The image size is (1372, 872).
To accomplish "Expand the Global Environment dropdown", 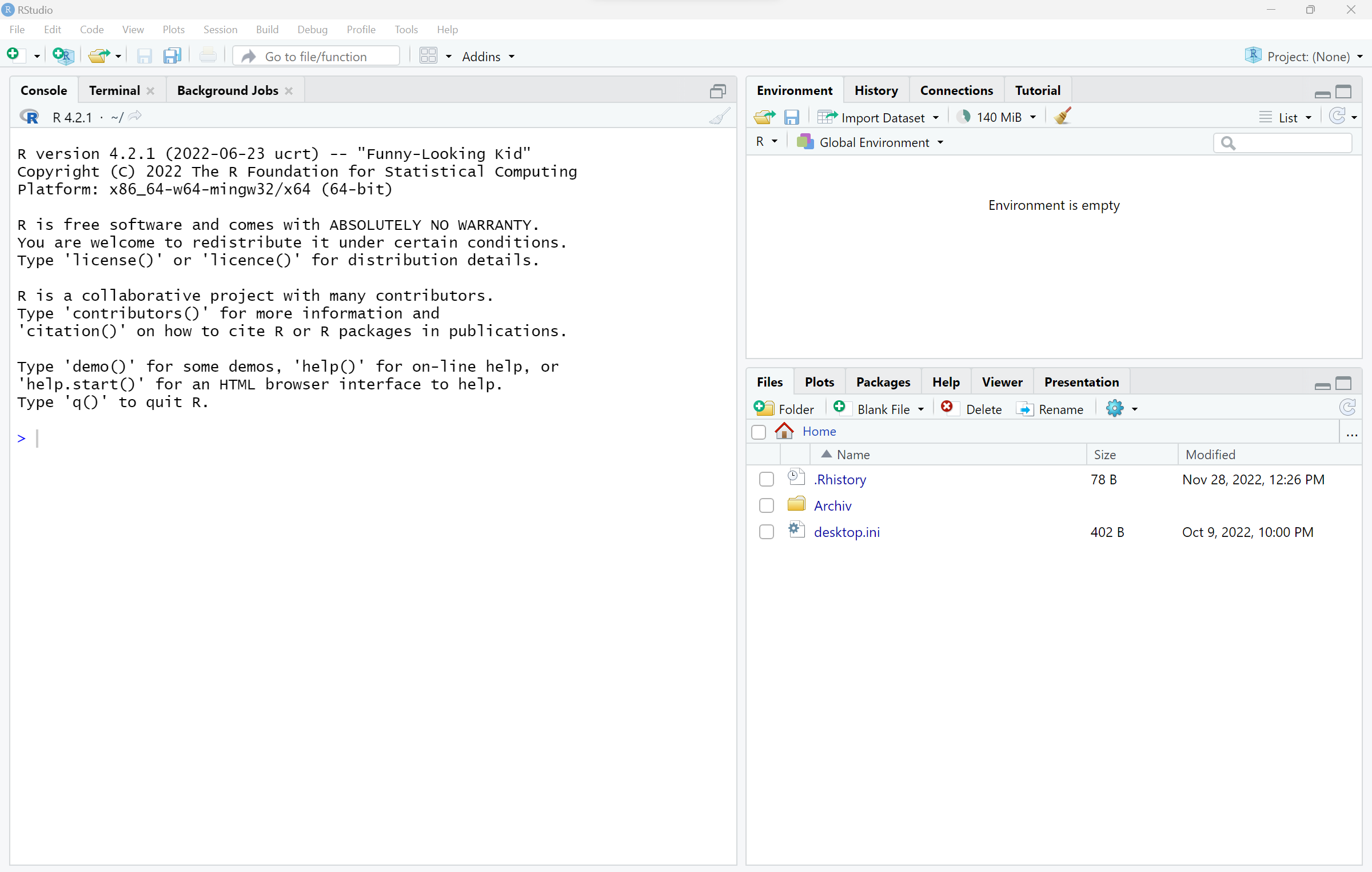I will click(874, 142).
